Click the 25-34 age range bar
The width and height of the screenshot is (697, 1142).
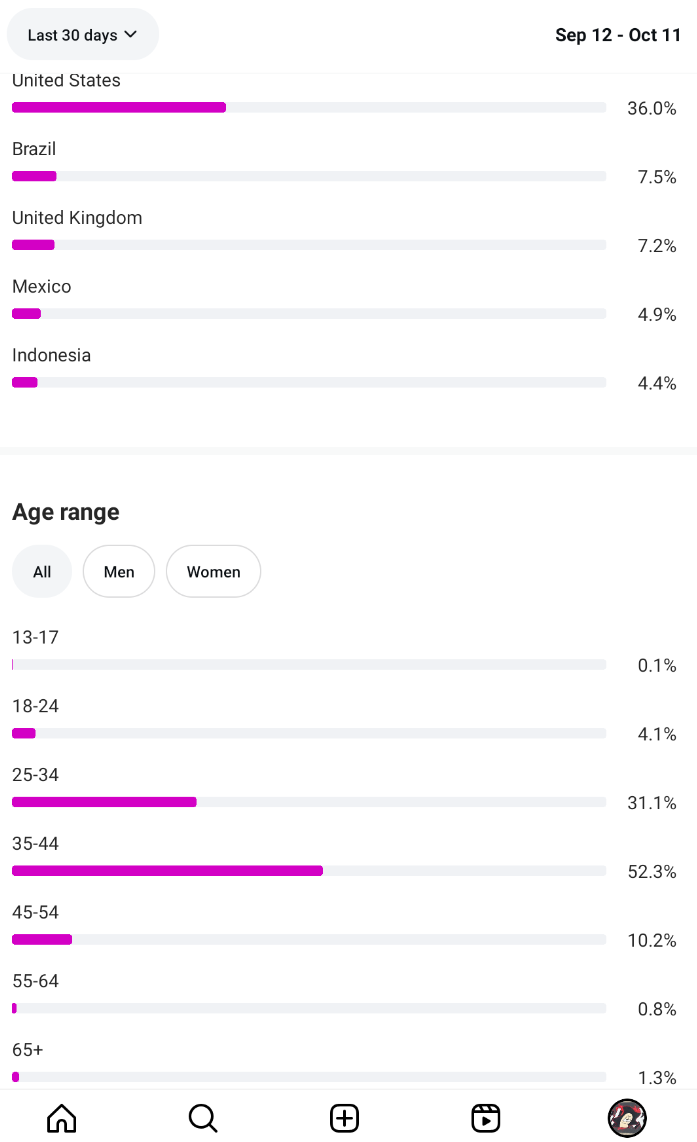pyautogui.click(x=308, y=802)
